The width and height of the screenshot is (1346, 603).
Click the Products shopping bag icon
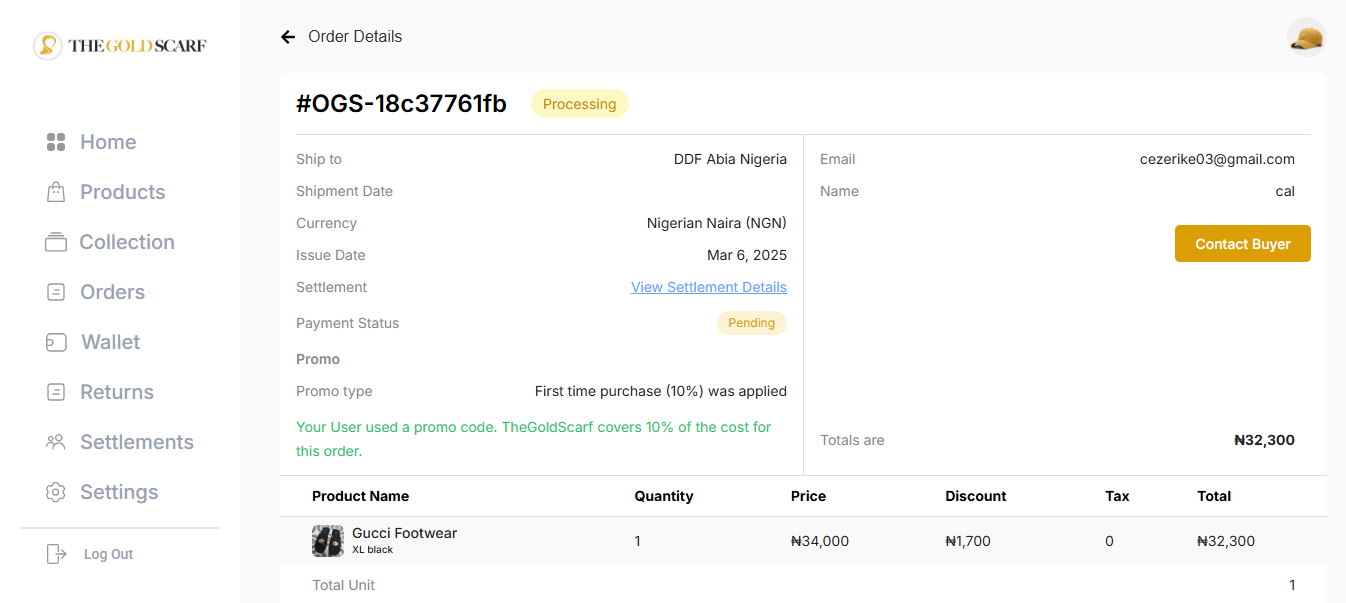click(56, 192)
